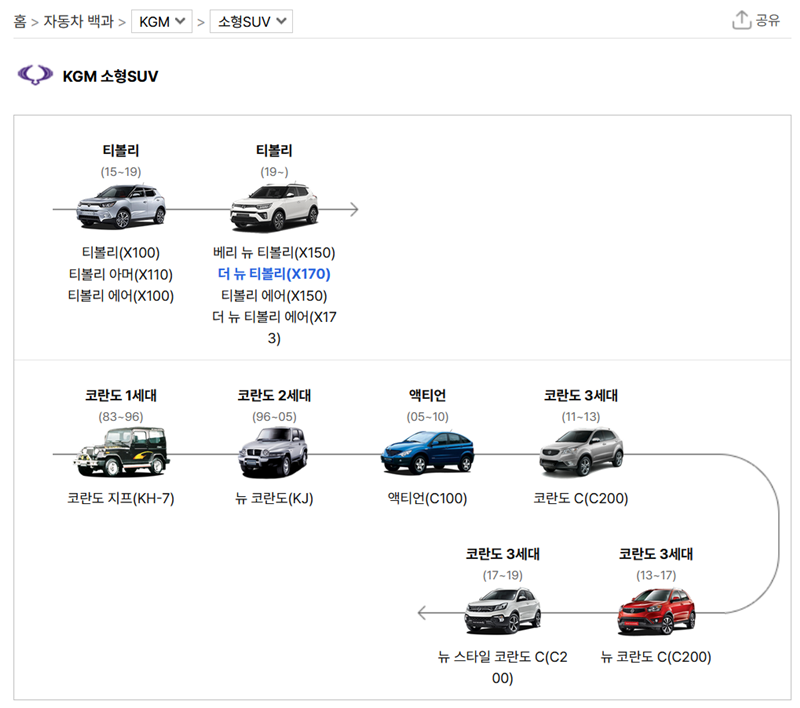Click the (96~05) year range text
Viewport: 800px width, 708px height.
click(274, 417)
